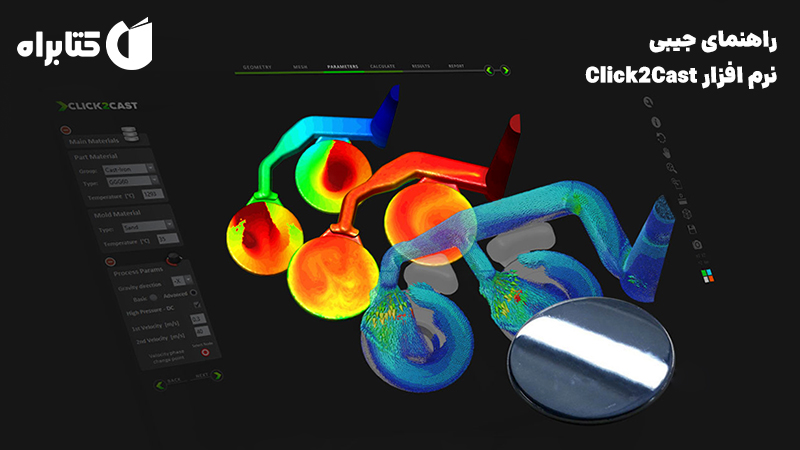The height and width of the screenshot is (450, 800).
Task: Activate the zoom magnifier tool icon
Action: 671,168
